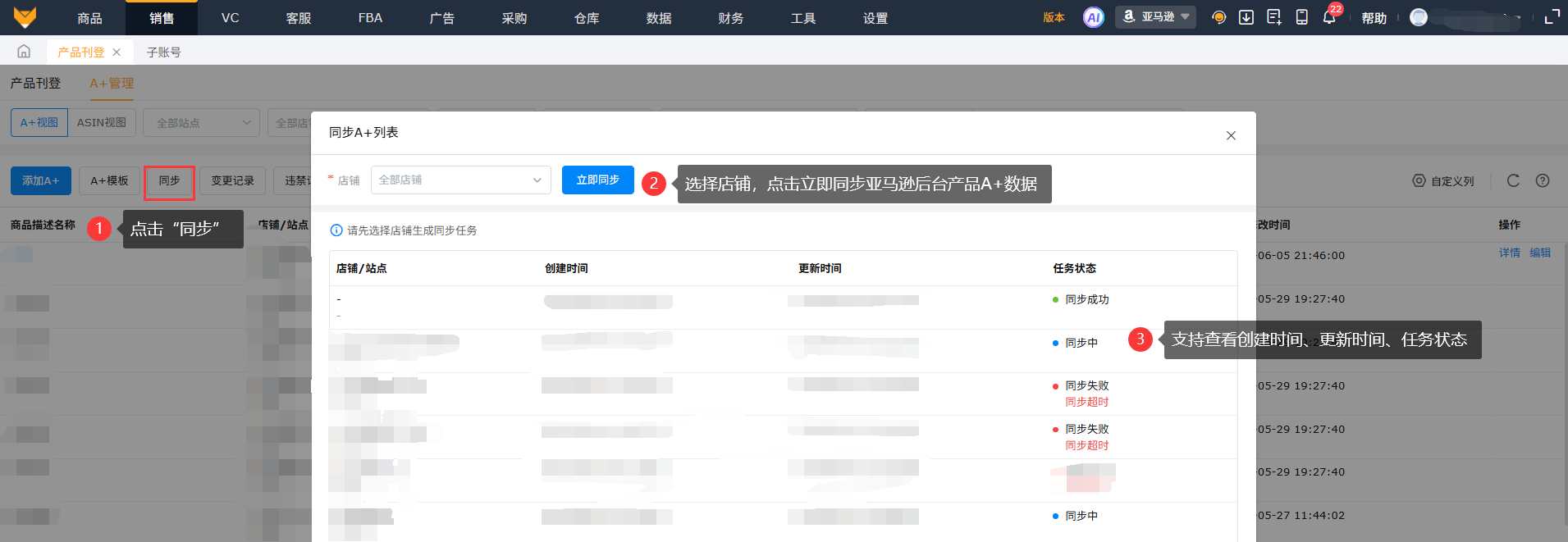Click the 请先选择店铺生成同步任务 hint text
1568x542 pixels.
pos(412,230)
